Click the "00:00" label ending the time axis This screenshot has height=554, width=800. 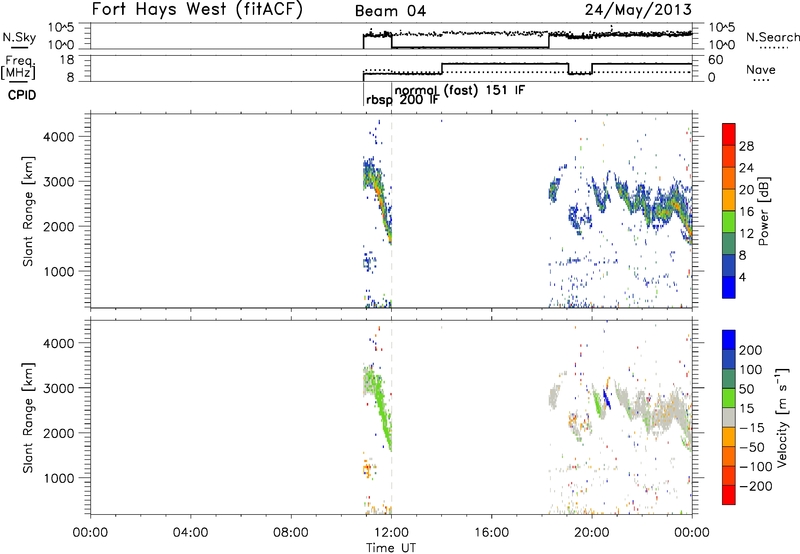point(692,533)
